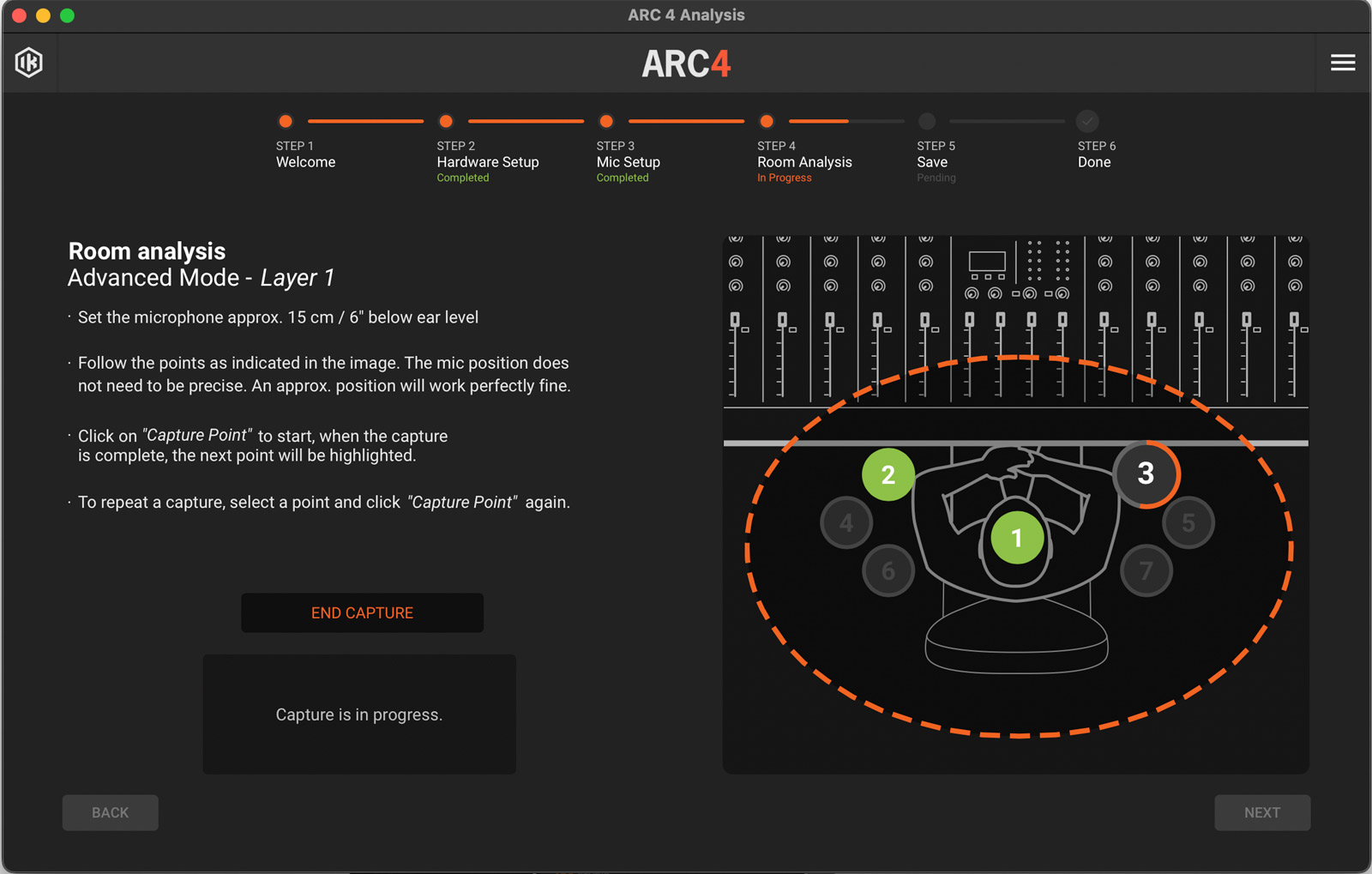The width and height of the screenshot is (1372, 874).
Task: Click the Step 5 Save marker
Action: pyautogui.click(x=927, y=122)
